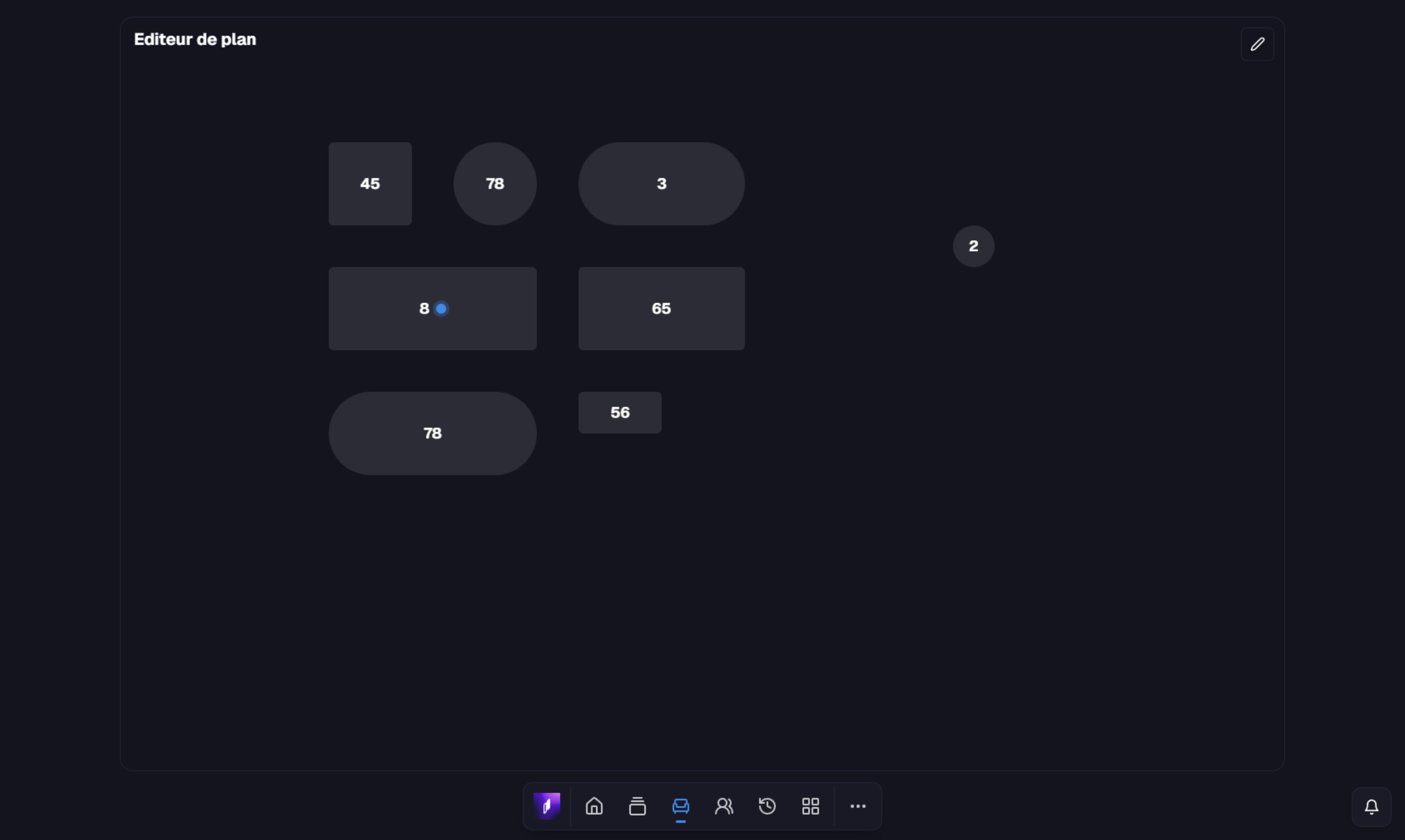Select rectangular table 8
This screenshot has height=840, width=1405.
click(433, 308)
